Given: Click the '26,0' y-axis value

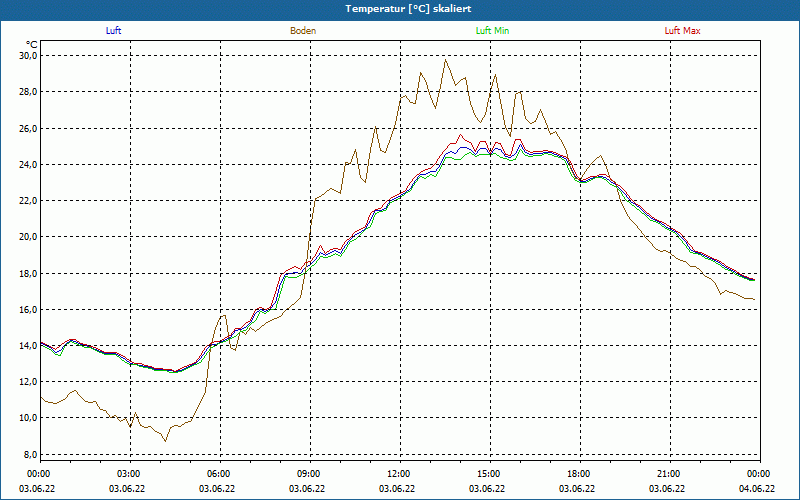Looking at the screenshot, I should click(x=29, y=128).
